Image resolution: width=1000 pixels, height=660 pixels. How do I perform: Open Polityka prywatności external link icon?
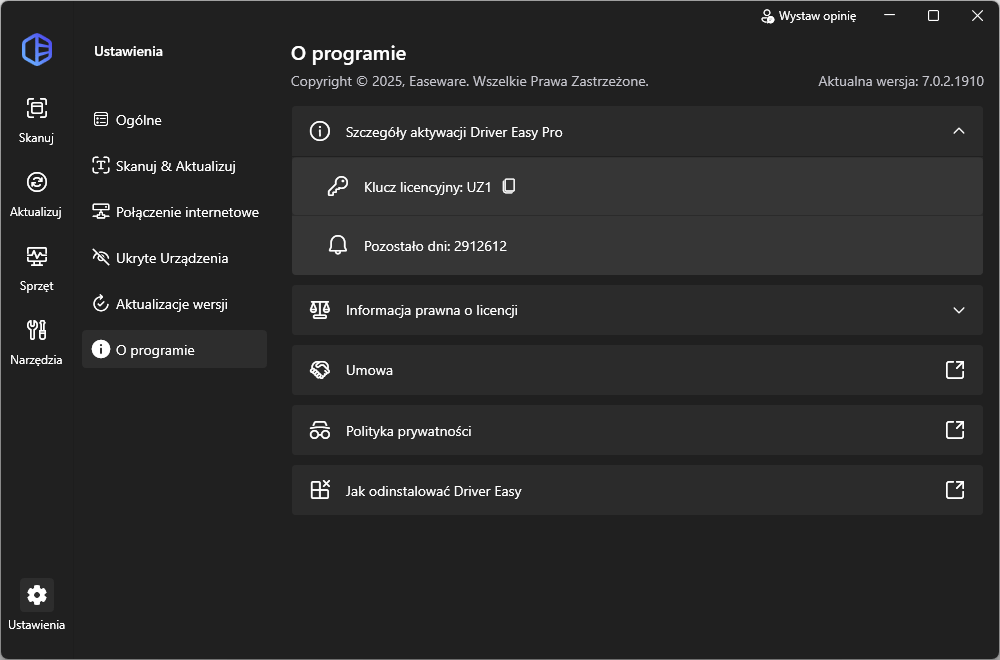(955, 430)
